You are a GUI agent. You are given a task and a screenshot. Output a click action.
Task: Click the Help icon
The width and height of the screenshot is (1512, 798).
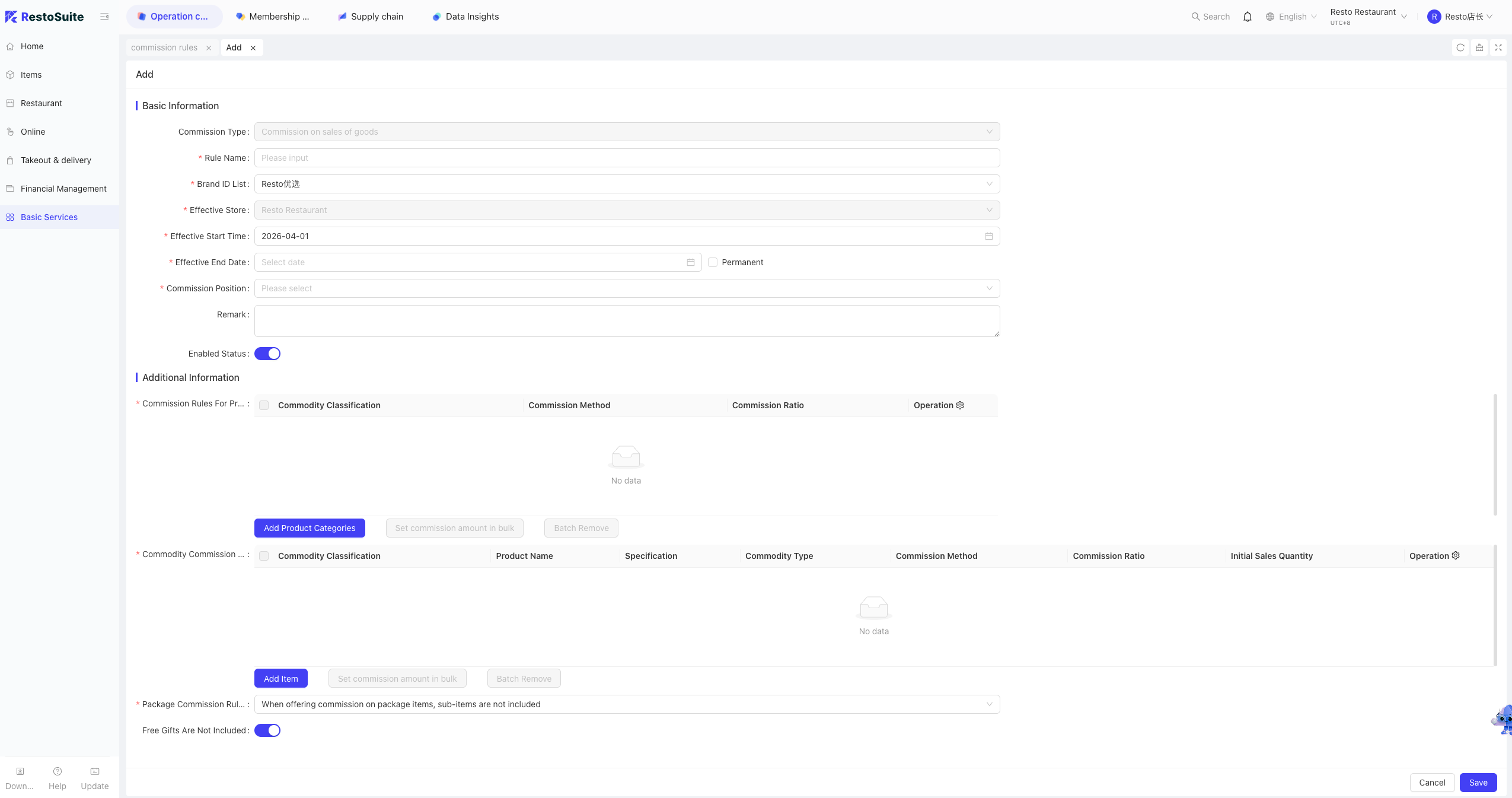coord(58,778)
